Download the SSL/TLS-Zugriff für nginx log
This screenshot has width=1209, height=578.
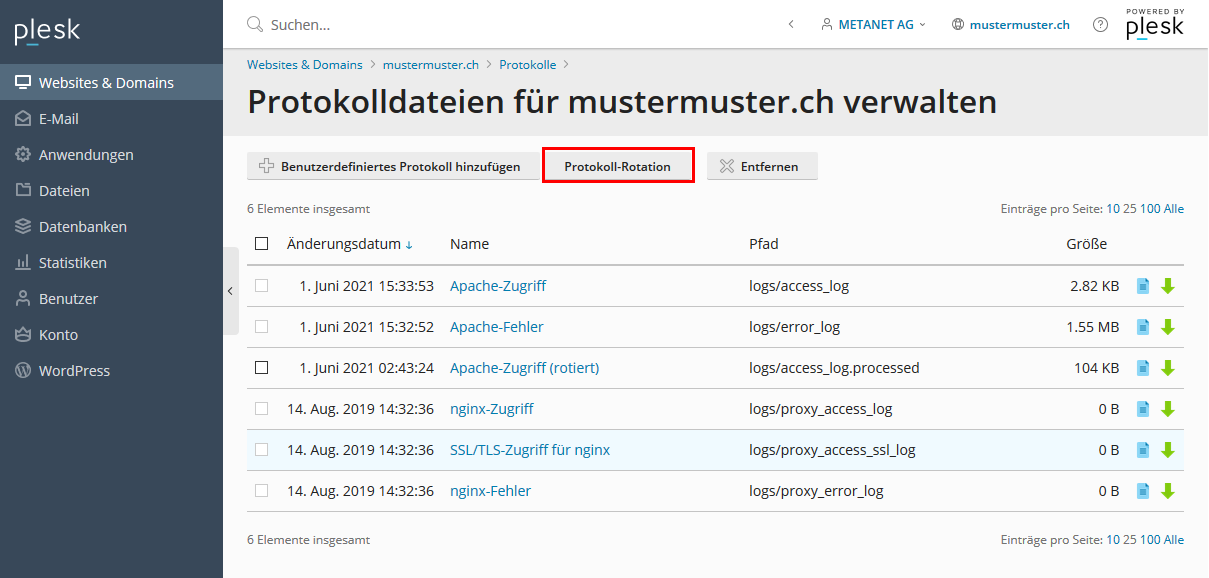pyautogui.click(x=1167, y=450)
